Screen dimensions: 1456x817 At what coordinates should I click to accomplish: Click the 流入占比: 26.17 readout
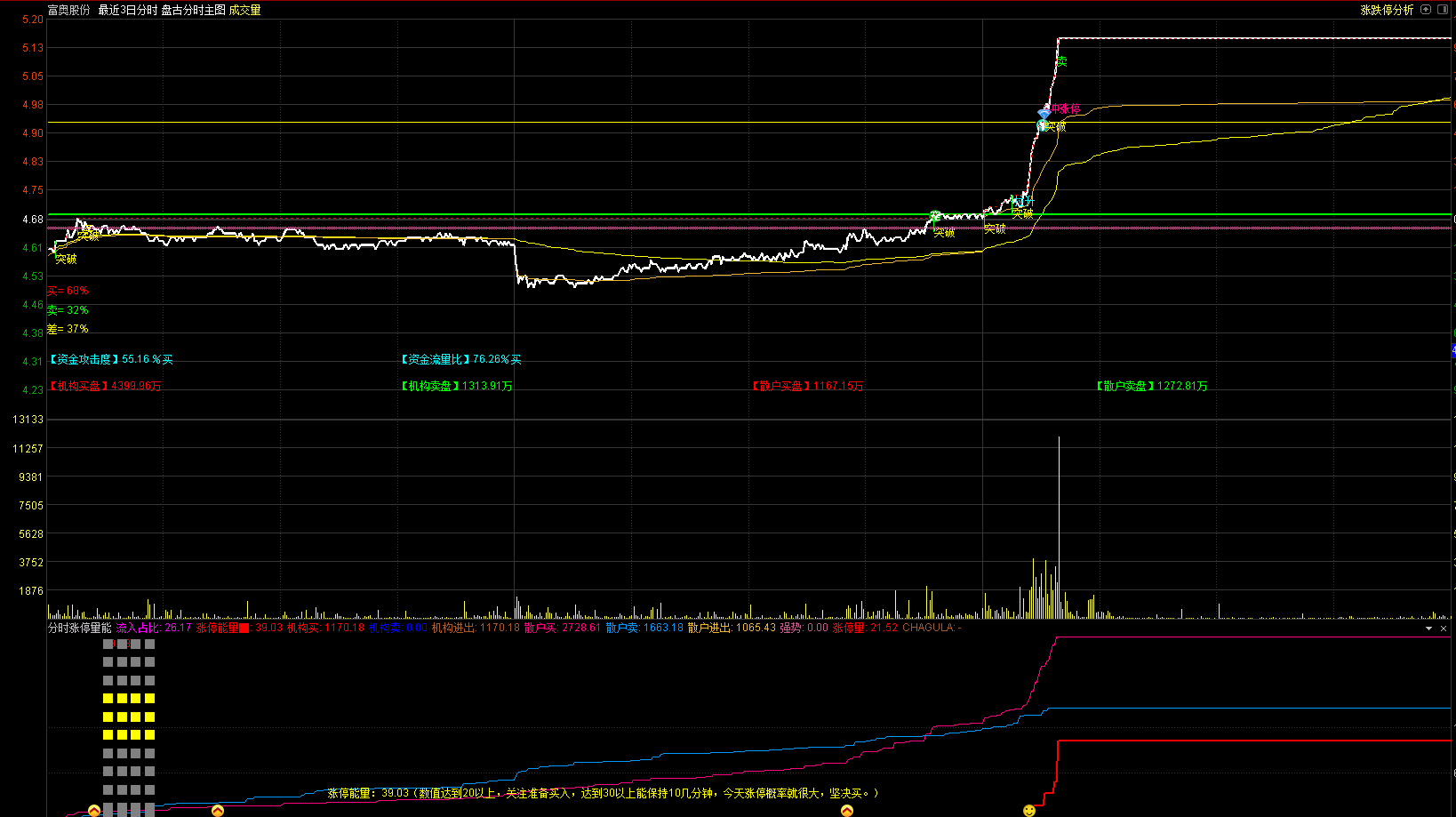pyautogui.click(x=154, y=628)
